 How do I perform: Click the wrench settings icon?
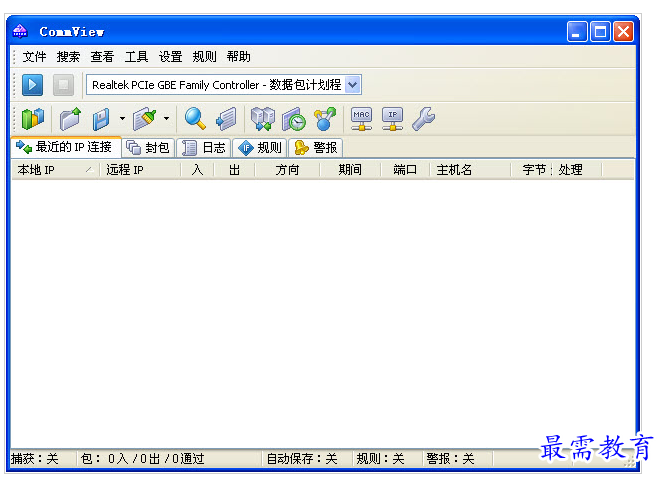click(x=423, y=119)
